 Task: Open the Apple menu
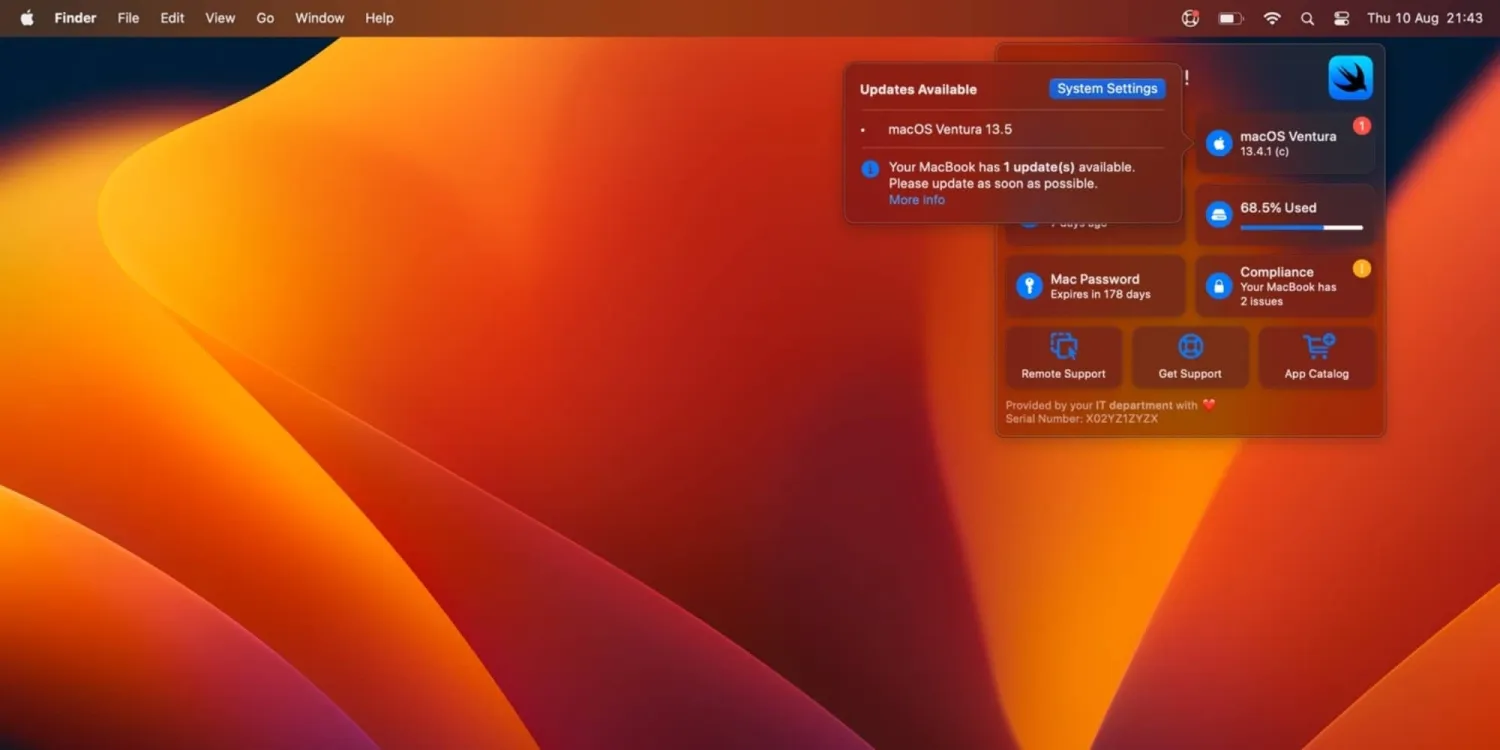[x=27, y=18]
